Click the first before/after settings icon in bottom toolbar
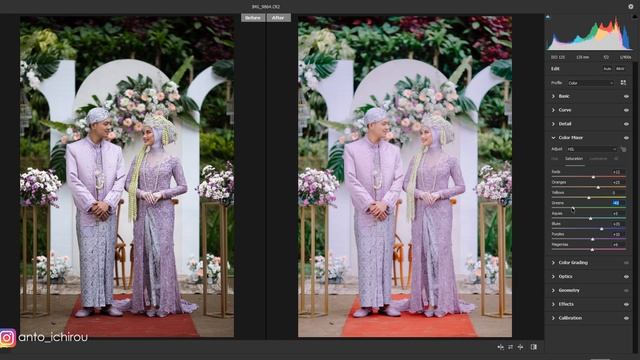640x360 pixels. pos(500,347)
